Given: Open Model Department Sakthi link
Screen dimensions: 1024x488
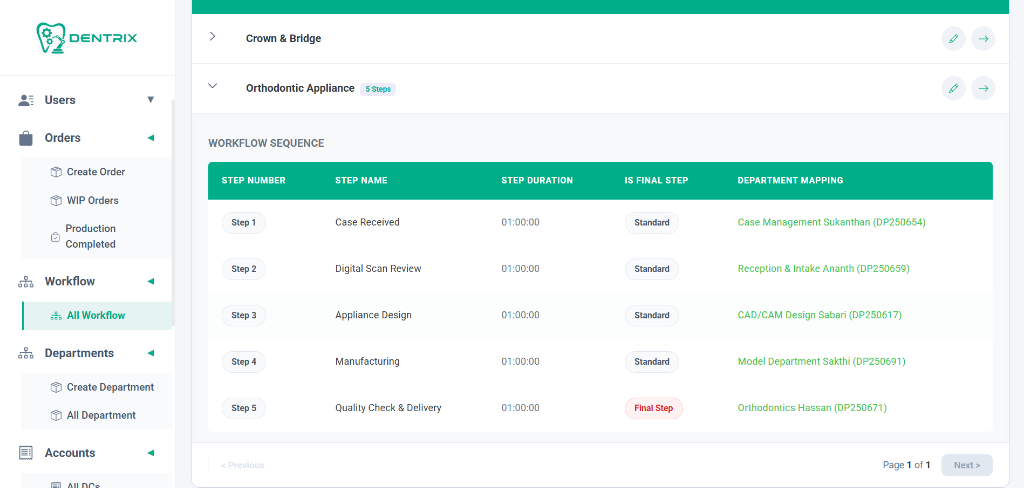Looking at the screenshot, I should (822, 361).
